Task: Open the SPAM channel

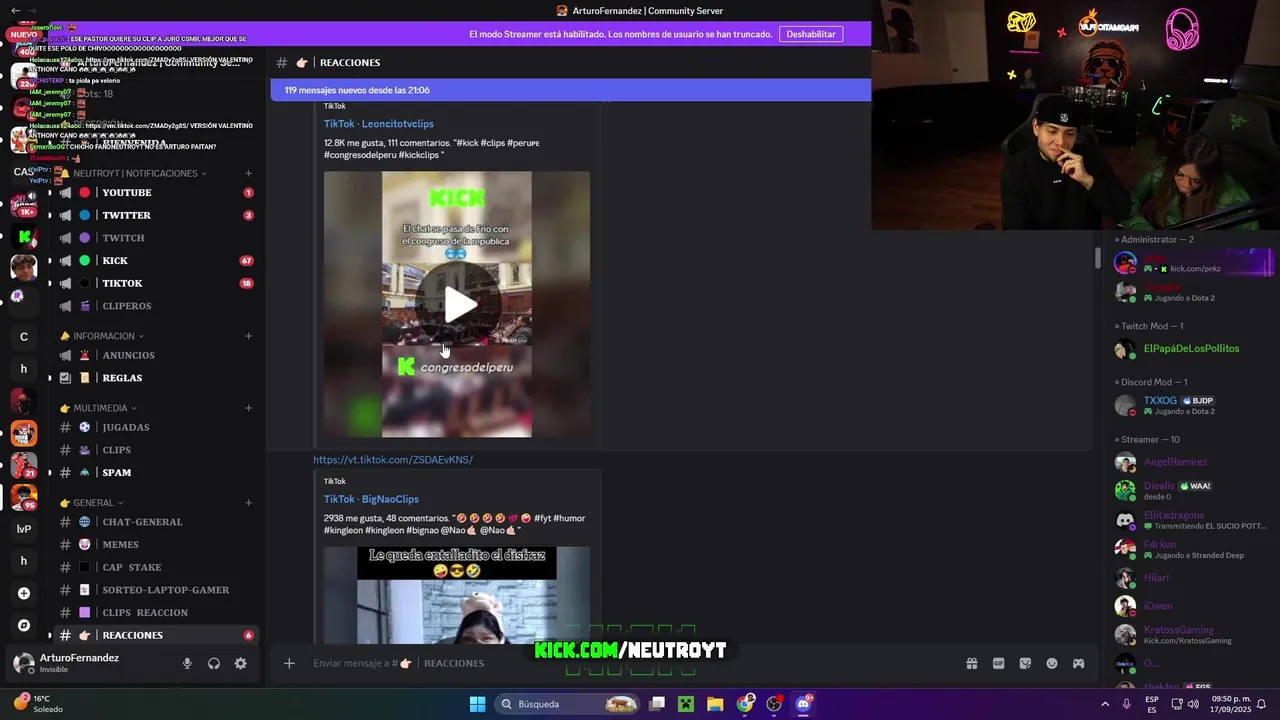Action: [117, 472]
